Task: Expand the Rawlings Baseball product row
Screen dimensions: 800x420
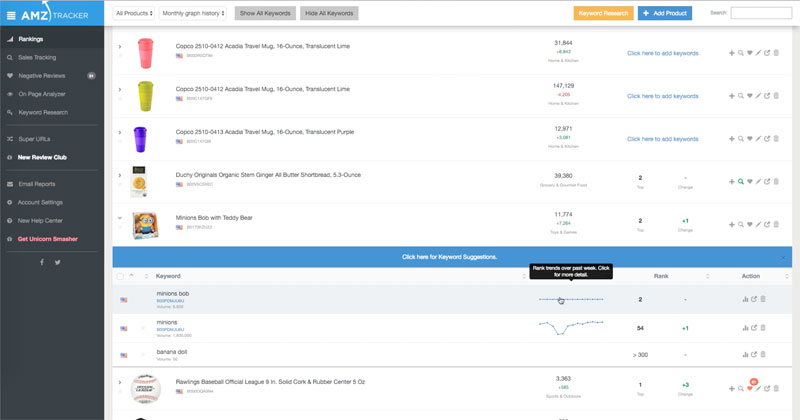Action: tap(120, 382)
